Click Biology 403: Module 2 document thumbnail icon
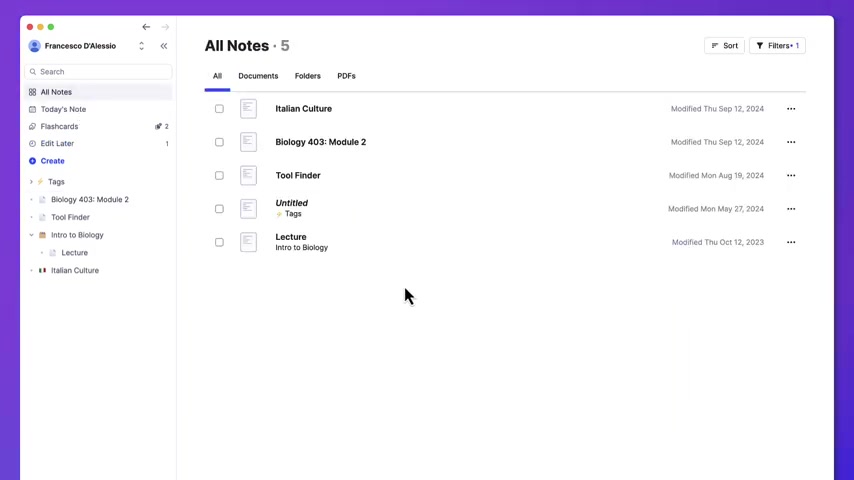The height and width of the screenshot is (480, 854). [248, 142]
